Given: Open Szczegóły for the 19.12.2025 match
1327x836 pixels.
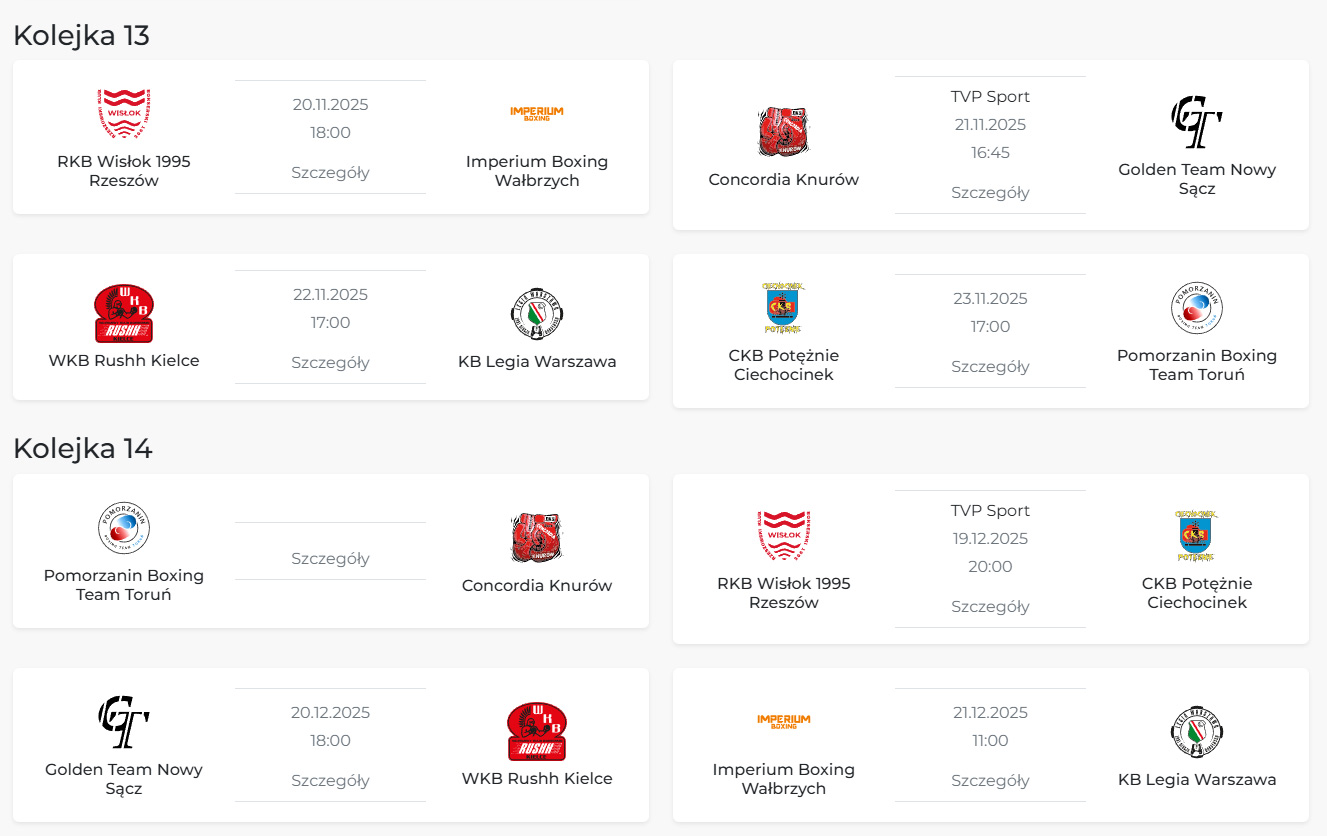Looking at the screenshot, I should click(x=990, y=606).
